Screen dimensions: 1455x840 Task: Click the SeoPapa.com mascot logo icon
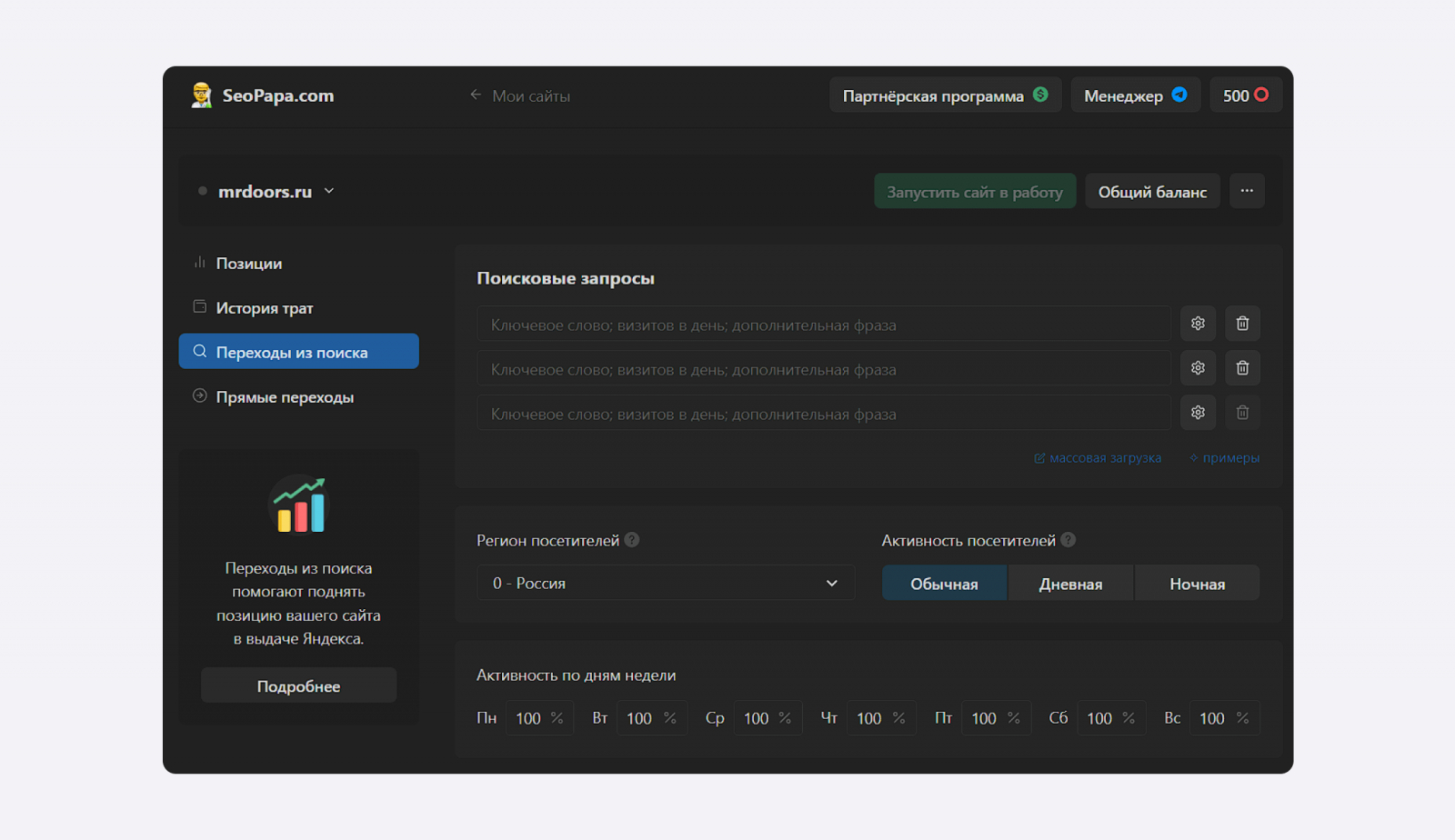coord(201,95)
